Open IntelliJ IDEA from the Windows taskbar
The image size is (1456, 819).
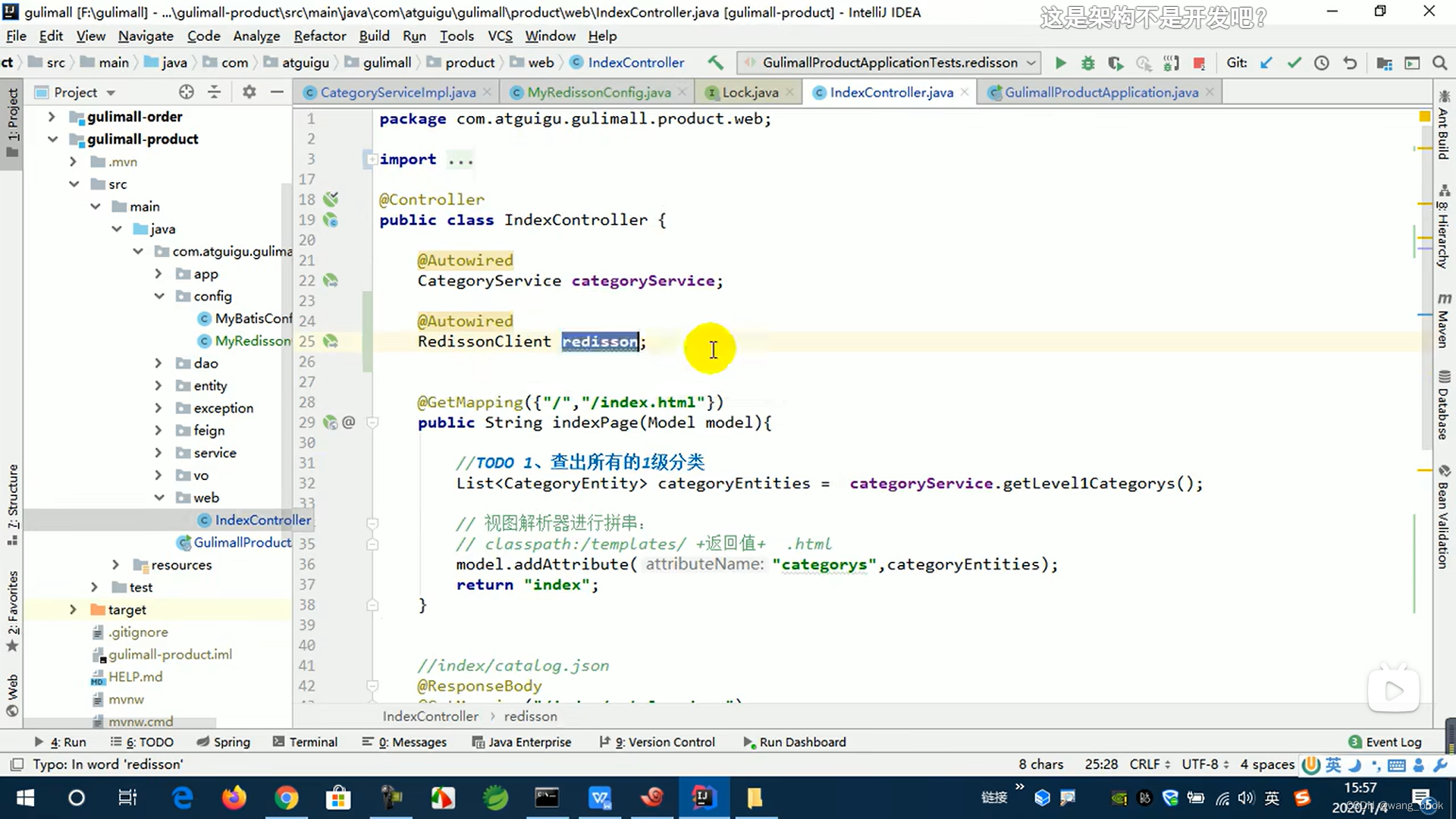pos(703,798)
